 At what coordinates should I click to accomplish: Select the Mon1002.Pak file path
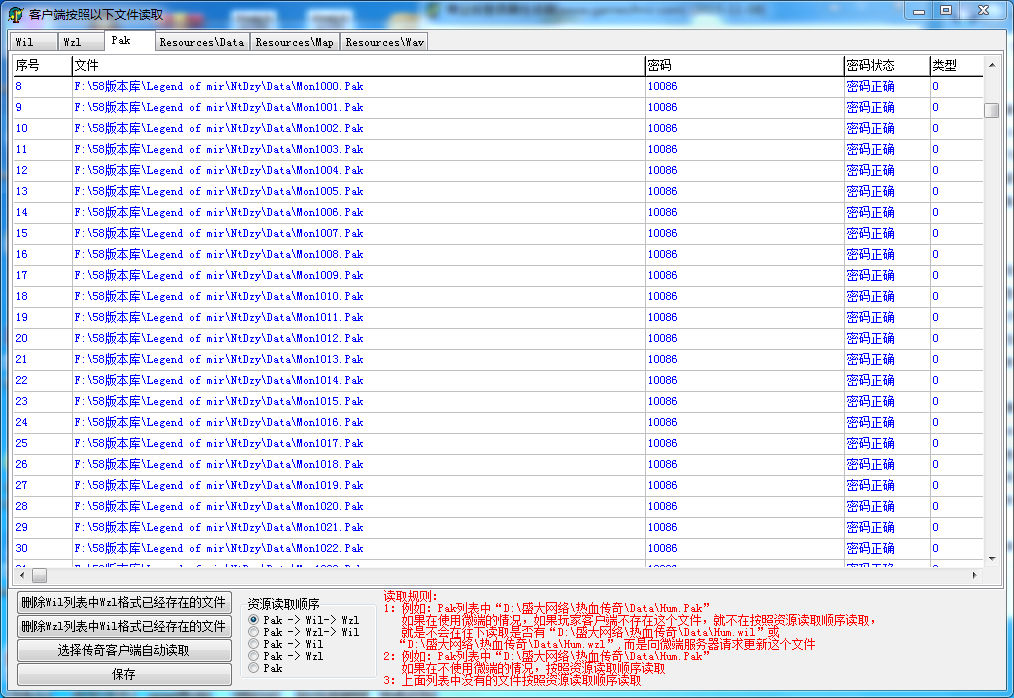coord(219,128)
